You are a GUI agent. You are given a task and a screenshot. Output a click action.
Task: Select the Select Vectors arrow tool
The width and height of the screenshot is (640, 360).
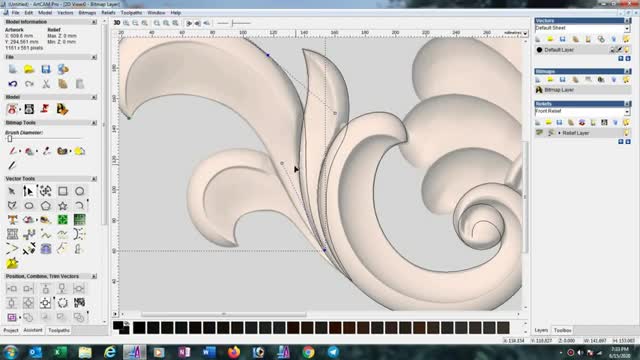[12, 191]
